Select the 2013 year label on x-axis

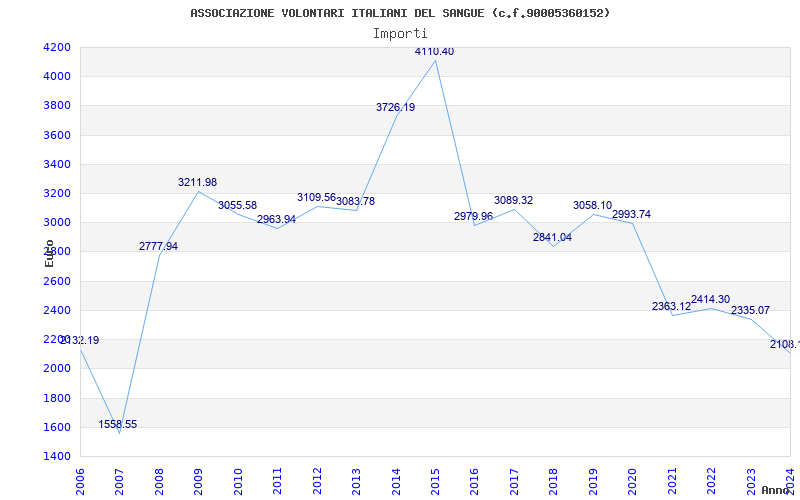357,482
